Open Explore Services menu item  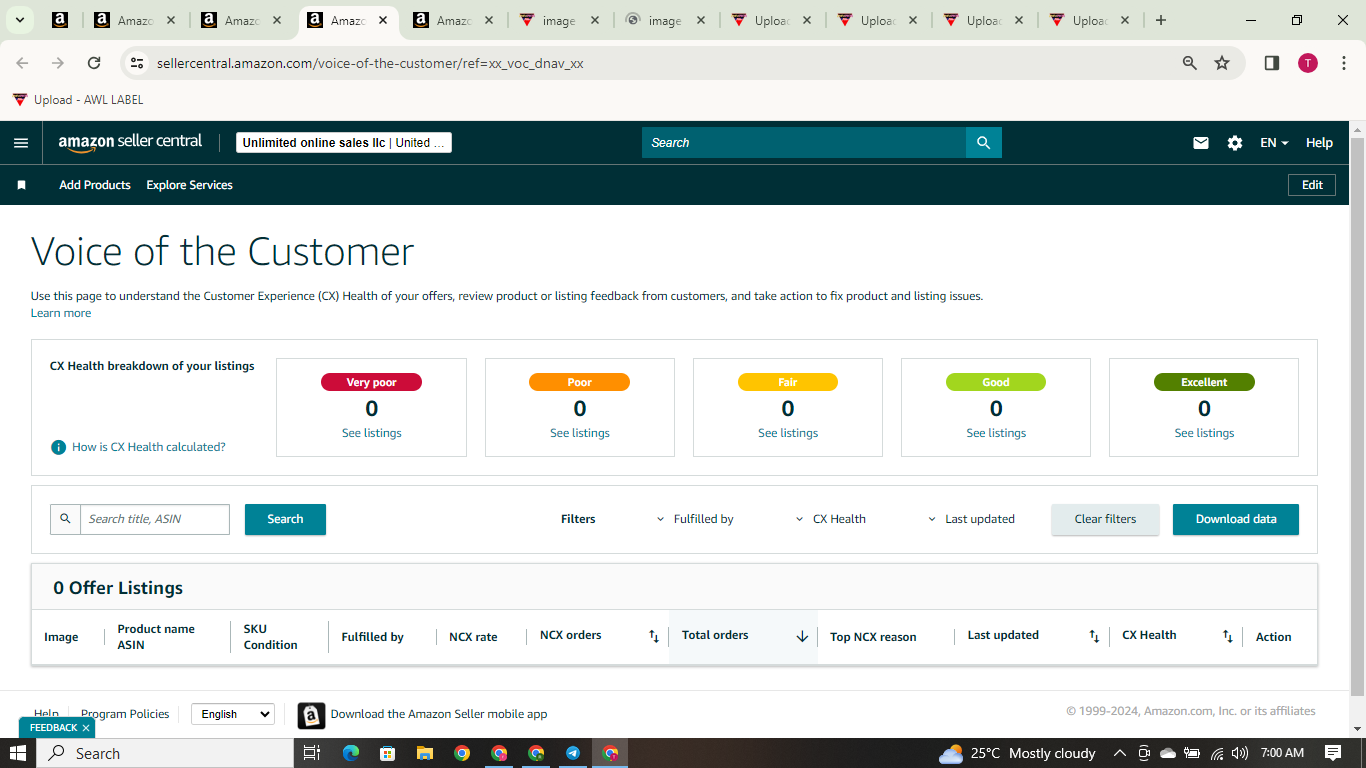[x=189, y=185]
